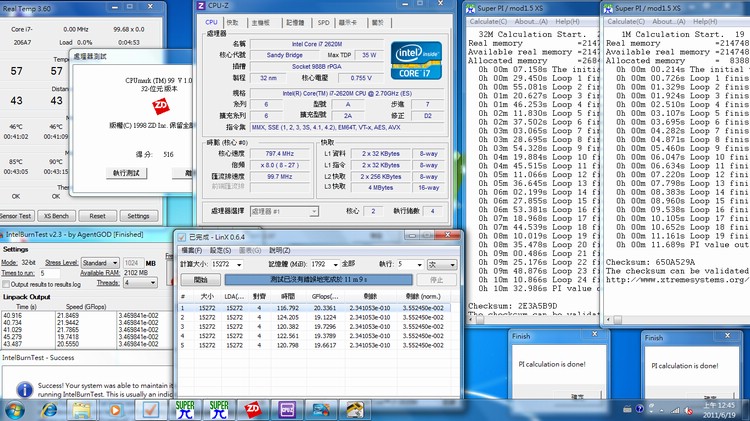Click the LinX title bar checkmark icon
750x421 pixels.
point(182,237)
